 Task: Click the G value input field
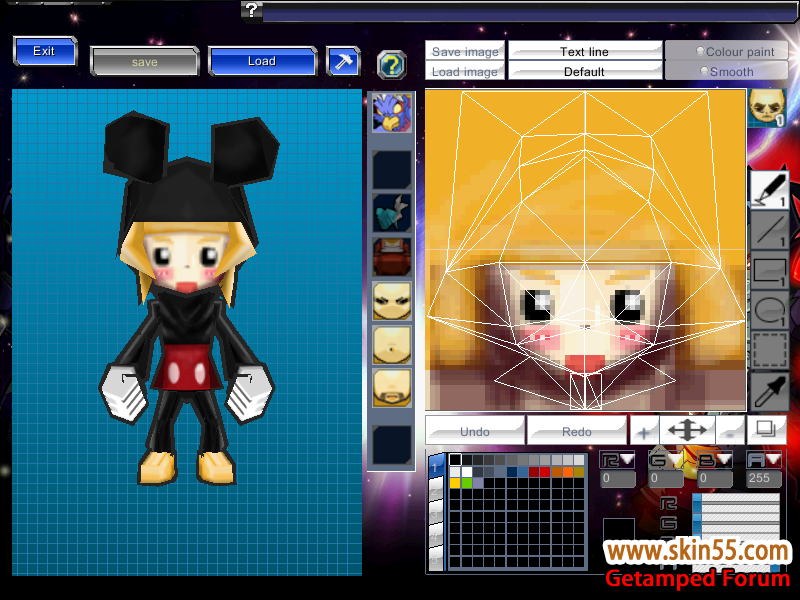click(x=666, y=479)
